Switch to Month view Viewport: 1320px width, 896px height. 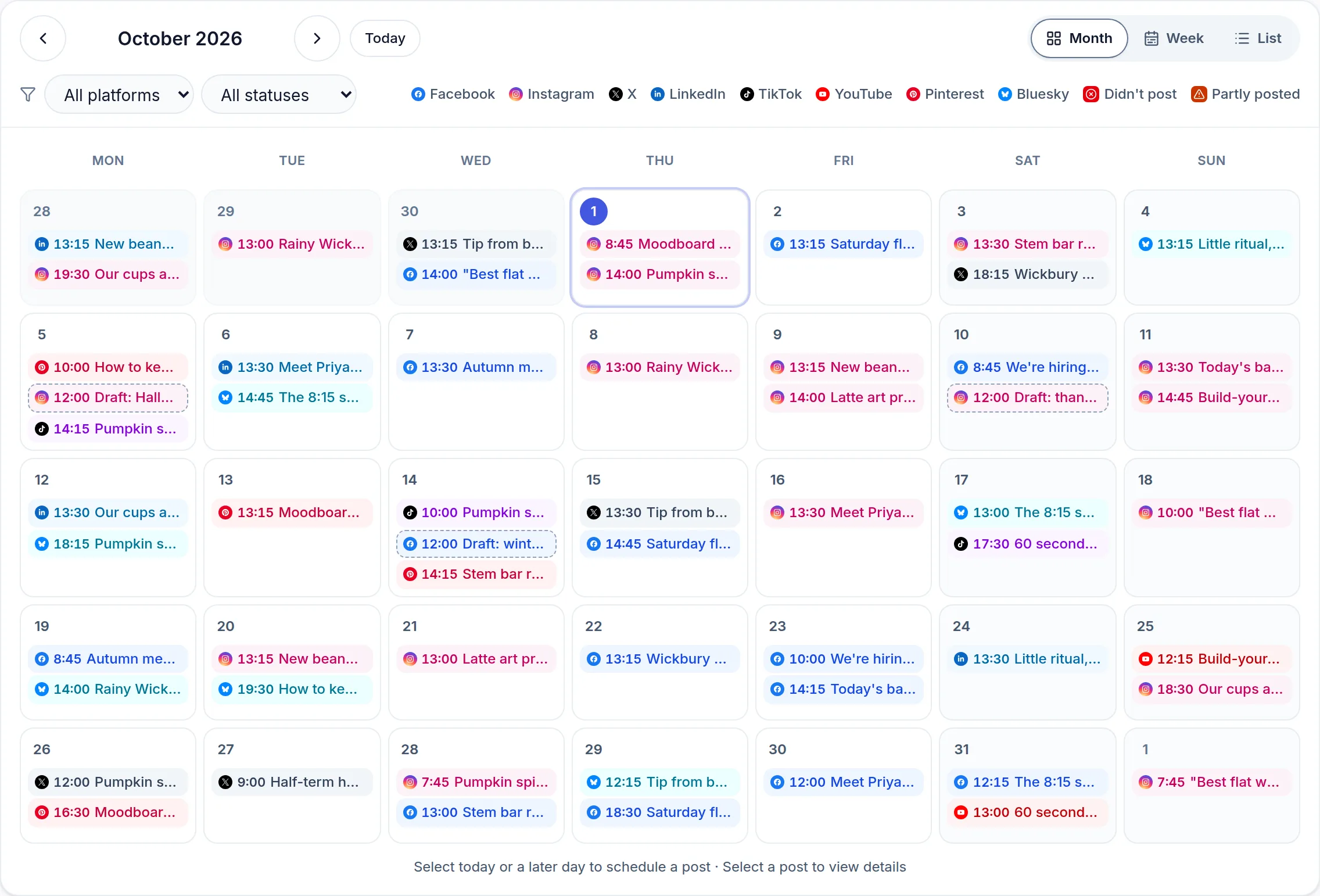click(x=1079, y=38)
